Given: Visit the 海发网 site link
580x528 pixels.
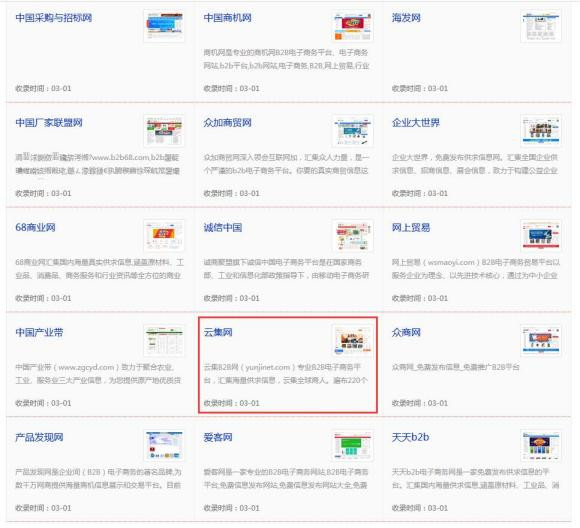Looking at the screenshot, I should click(406, 18).
